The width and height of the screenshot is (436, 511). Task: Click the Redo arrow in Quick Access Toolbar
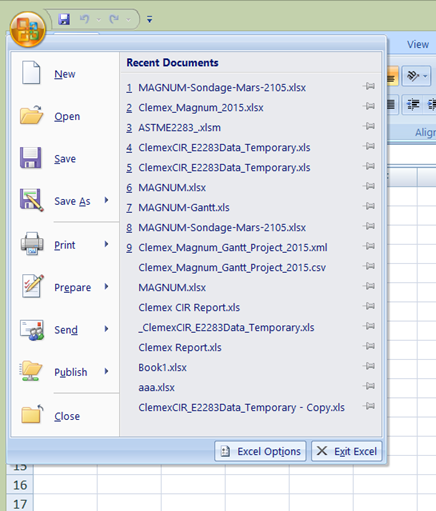(x=114, y=19)
